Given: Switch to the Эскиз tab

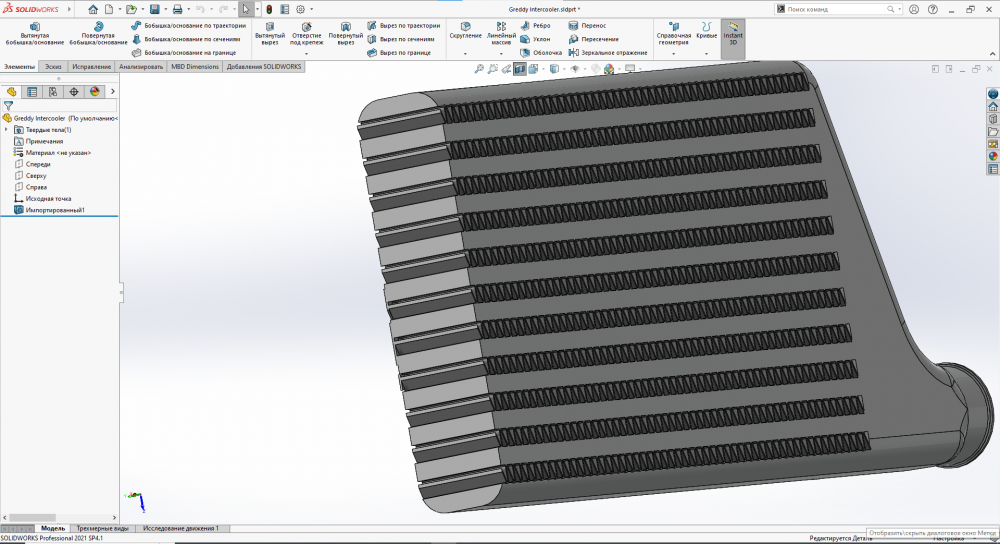Looking at the screenshot, I should tap(53, 67).
